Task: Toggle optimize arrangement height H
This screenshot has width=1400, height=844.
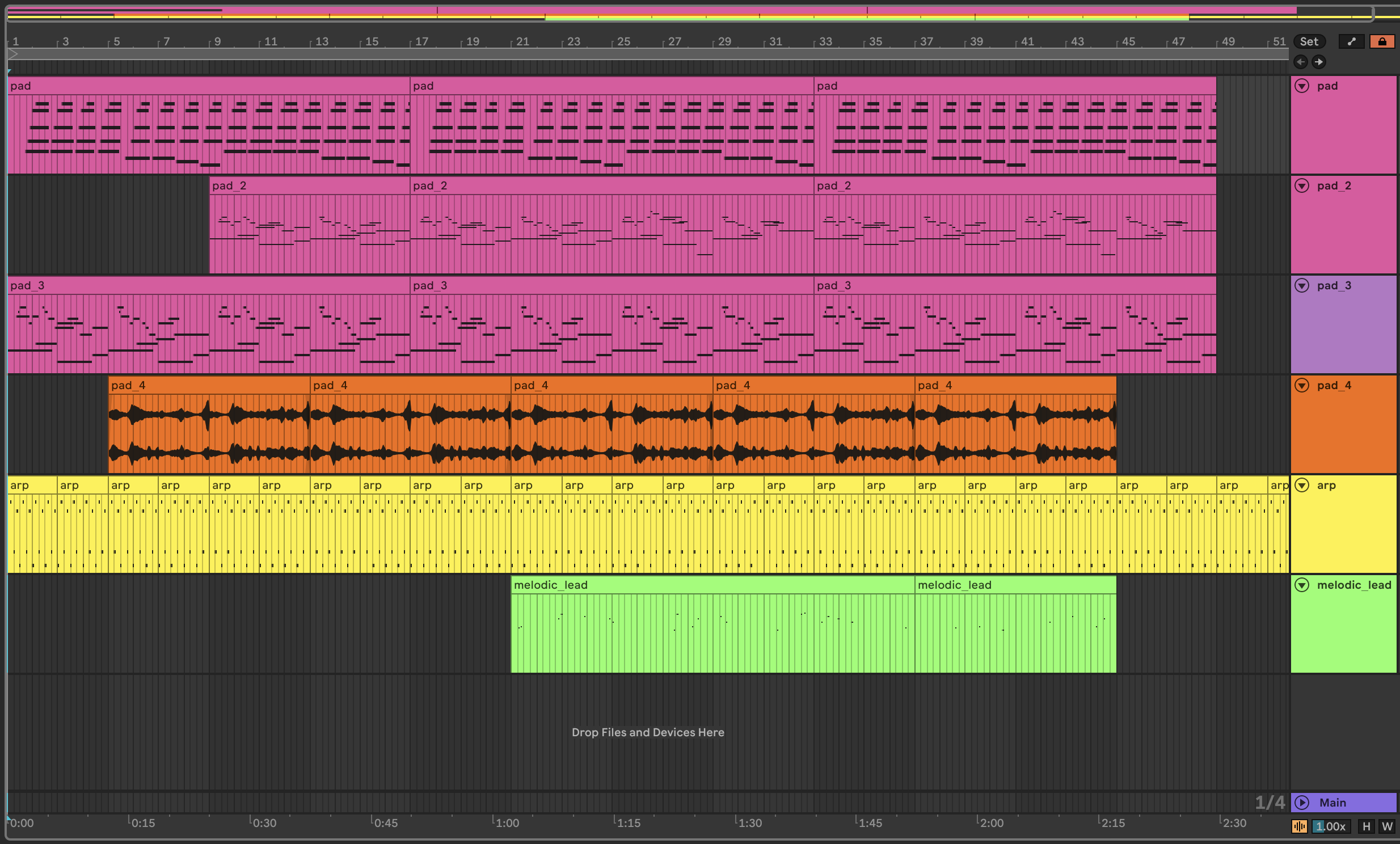Action: (x=1366, y=826)
